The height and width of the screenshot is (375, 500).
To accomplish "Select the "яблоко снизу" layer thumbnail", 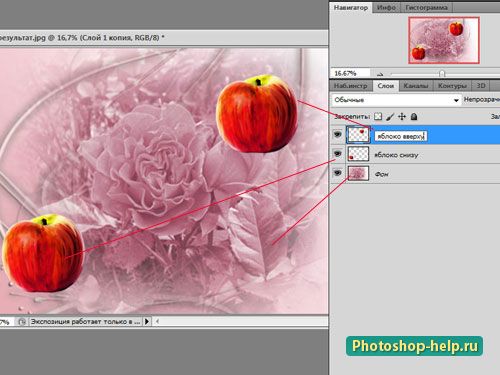I will pyautogui.click(x=358, y=154).
